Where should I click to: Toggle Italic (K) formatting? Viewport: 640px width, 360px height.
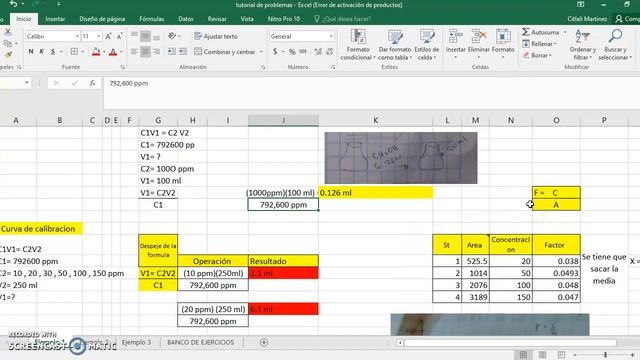coord(42,52)
